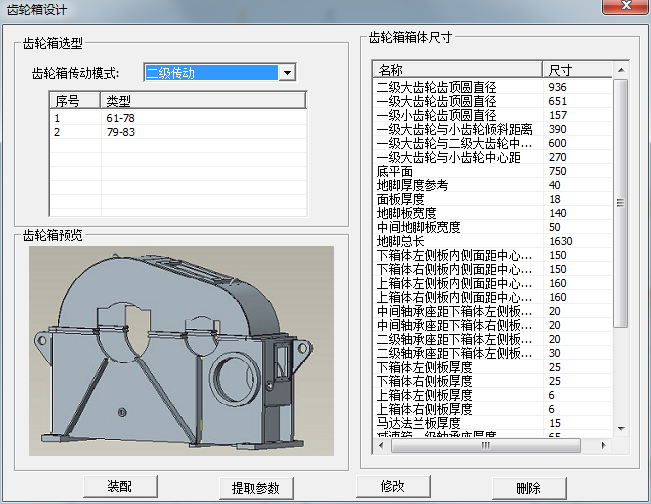This screenshot has width=651, height=504.
Task: Click the 装配 button
Action: [119, 486]
